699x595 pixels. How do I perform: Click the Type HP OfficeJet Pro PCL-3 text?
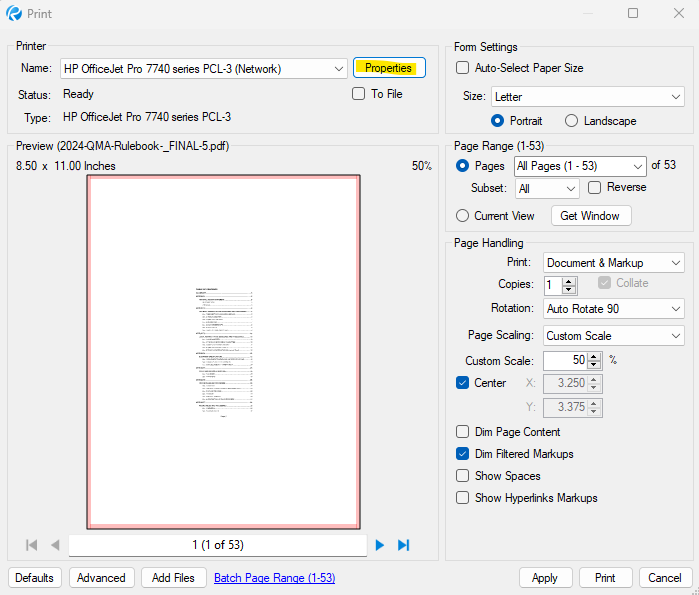point(147,117)
